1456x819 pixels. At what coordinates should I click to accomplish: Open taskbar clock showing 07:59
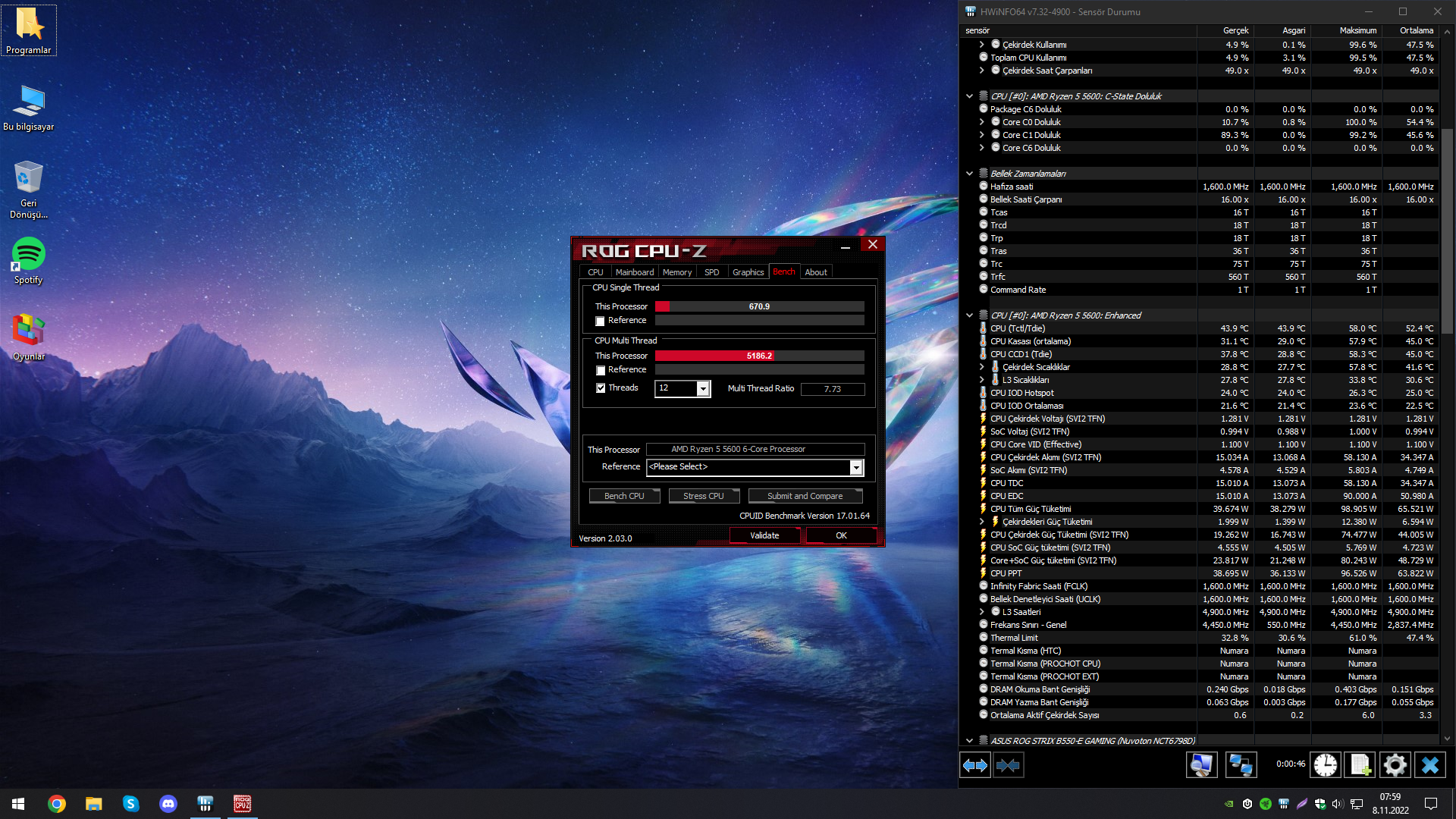(1390, 804)
